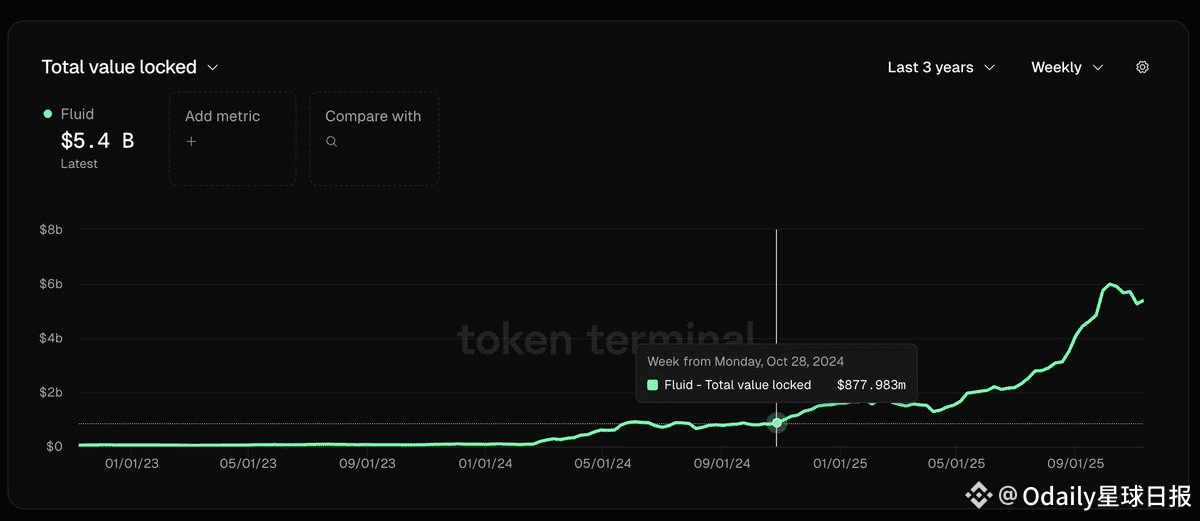1200x521 pixels.
Task: Click the 09/01/25 x-axis label
Action: click(x=1075, y=464)
